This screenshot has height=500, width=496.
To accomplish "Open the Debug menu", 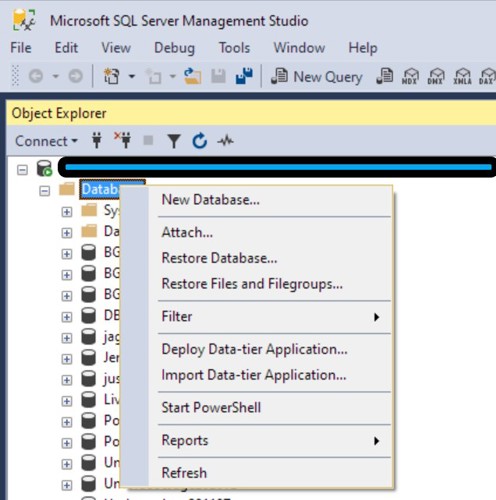I will [174, 48].
